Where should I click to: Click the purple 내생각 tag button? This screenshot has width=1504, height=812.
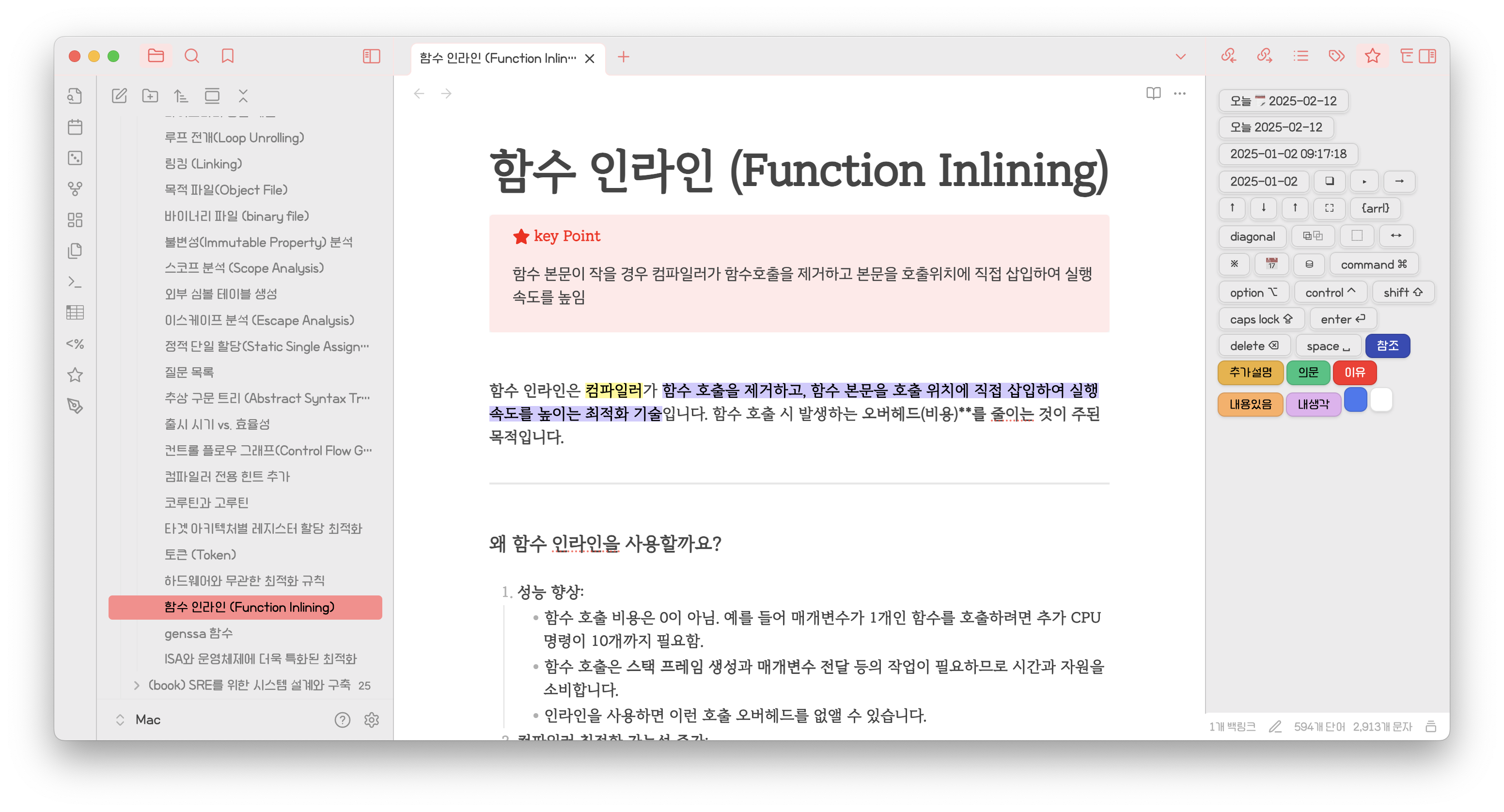click(x=1314, y=404)
